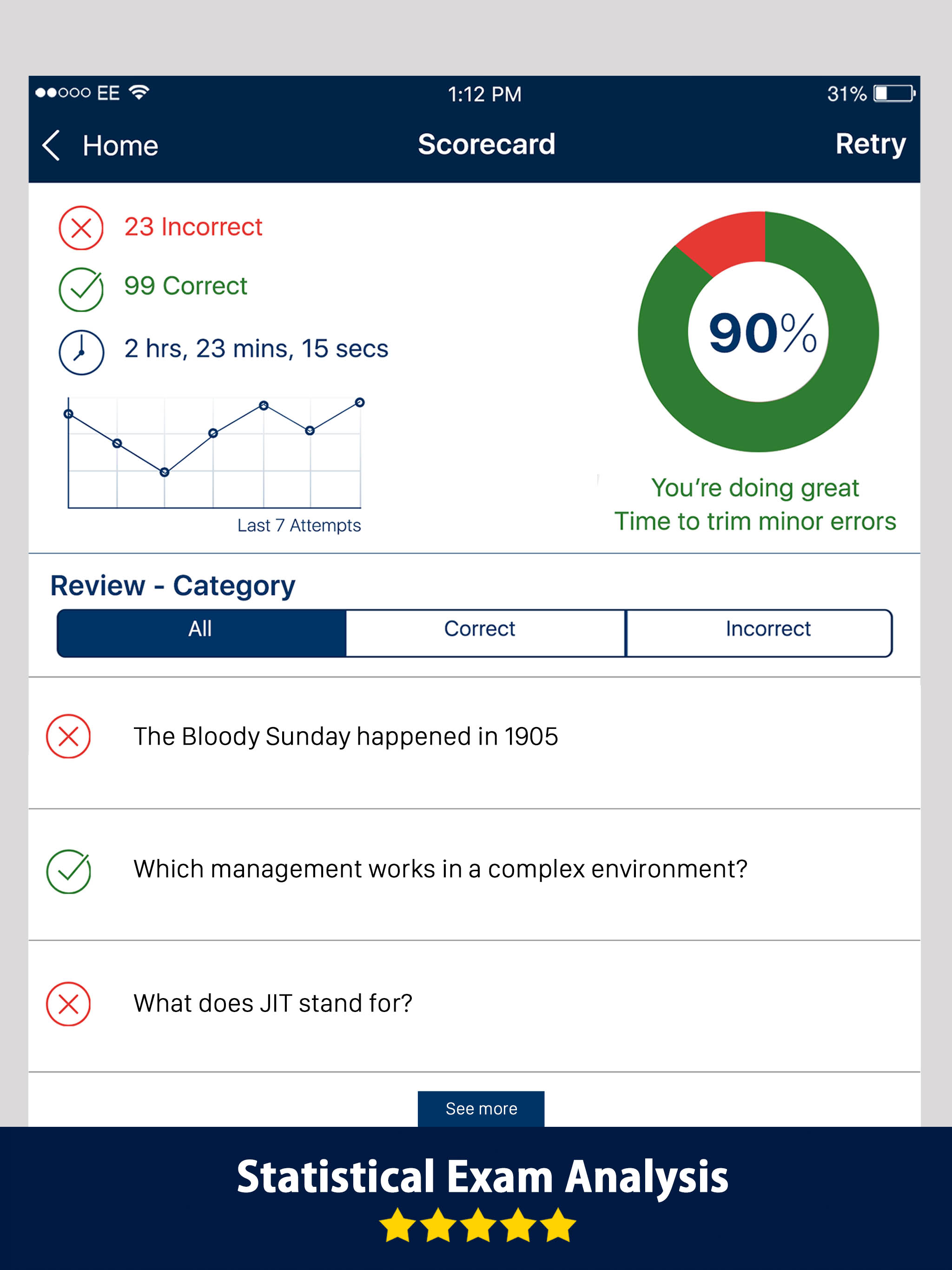Viewport: 952px width, 1270px height.
Task: Open the Bloody Sunday 1905 question
Action: coord(345,737)
